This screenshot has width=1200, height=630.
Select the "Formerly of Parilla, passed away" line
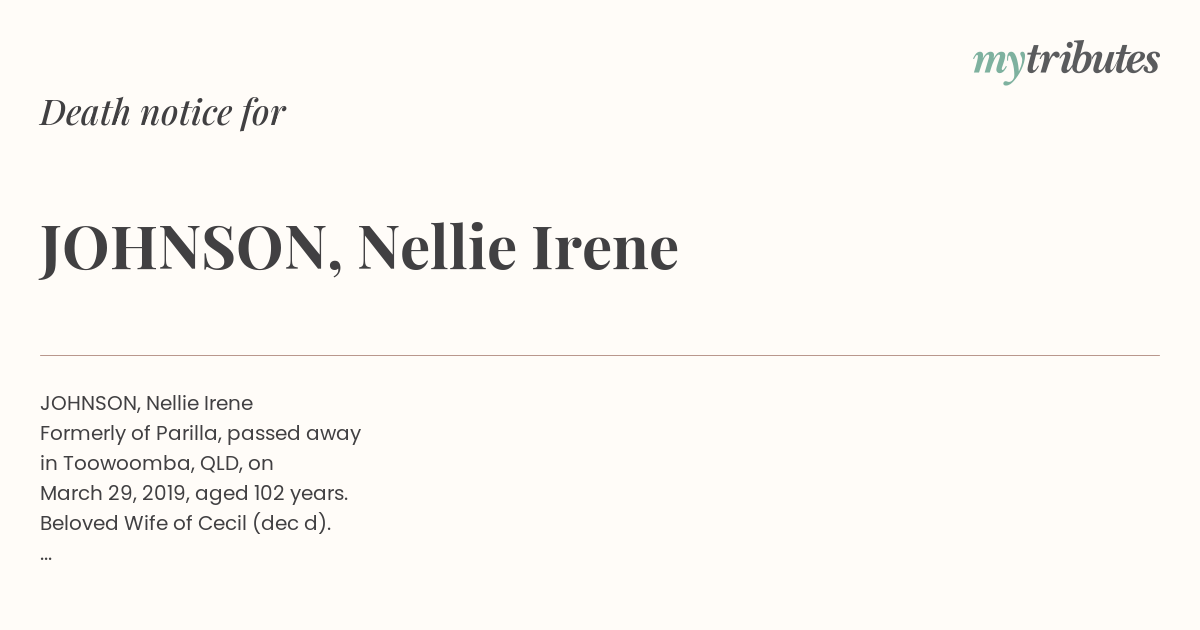(200, 434)
